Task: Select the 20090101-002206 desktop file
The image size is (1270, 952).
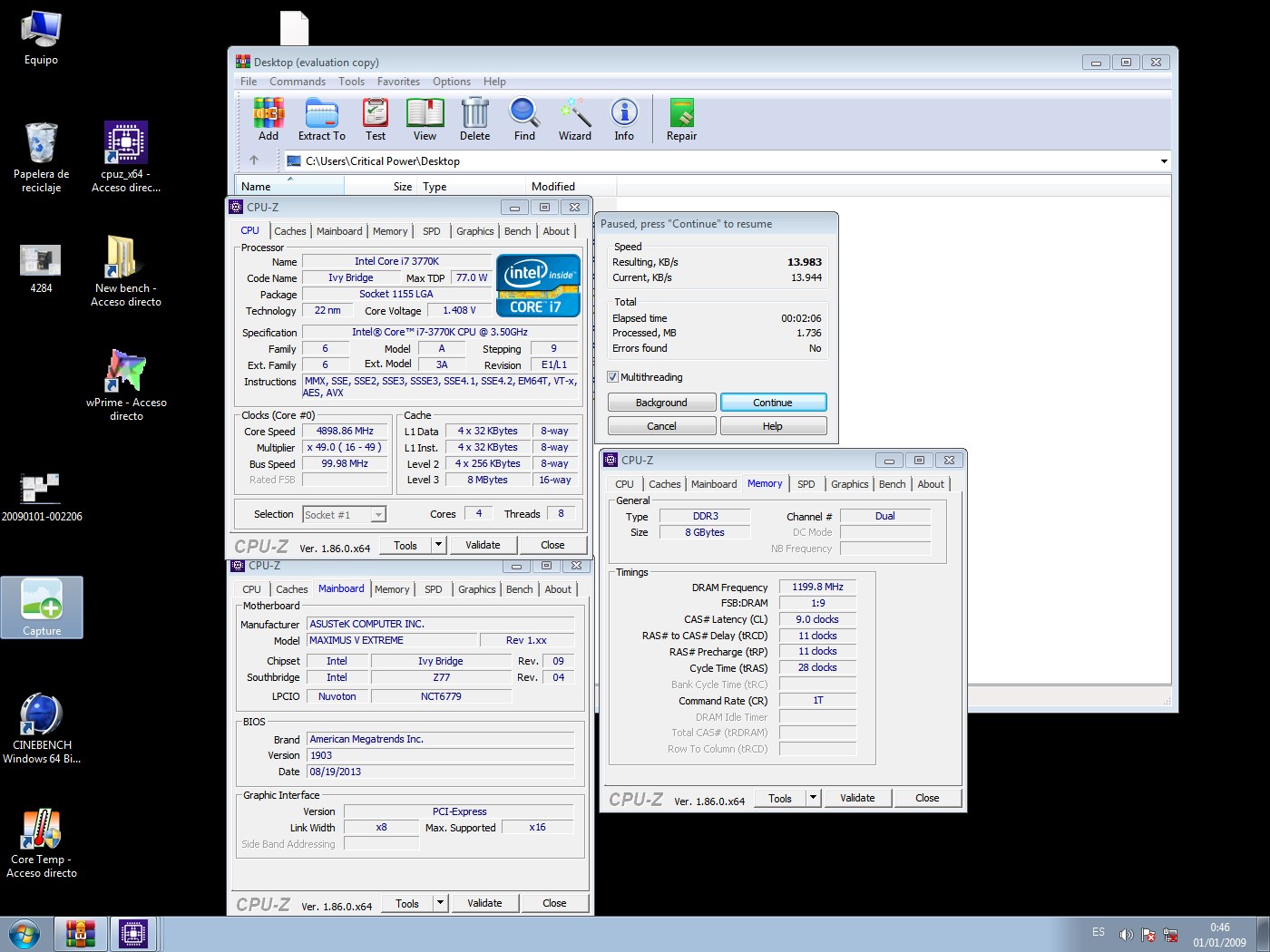Action: (42, 498)
